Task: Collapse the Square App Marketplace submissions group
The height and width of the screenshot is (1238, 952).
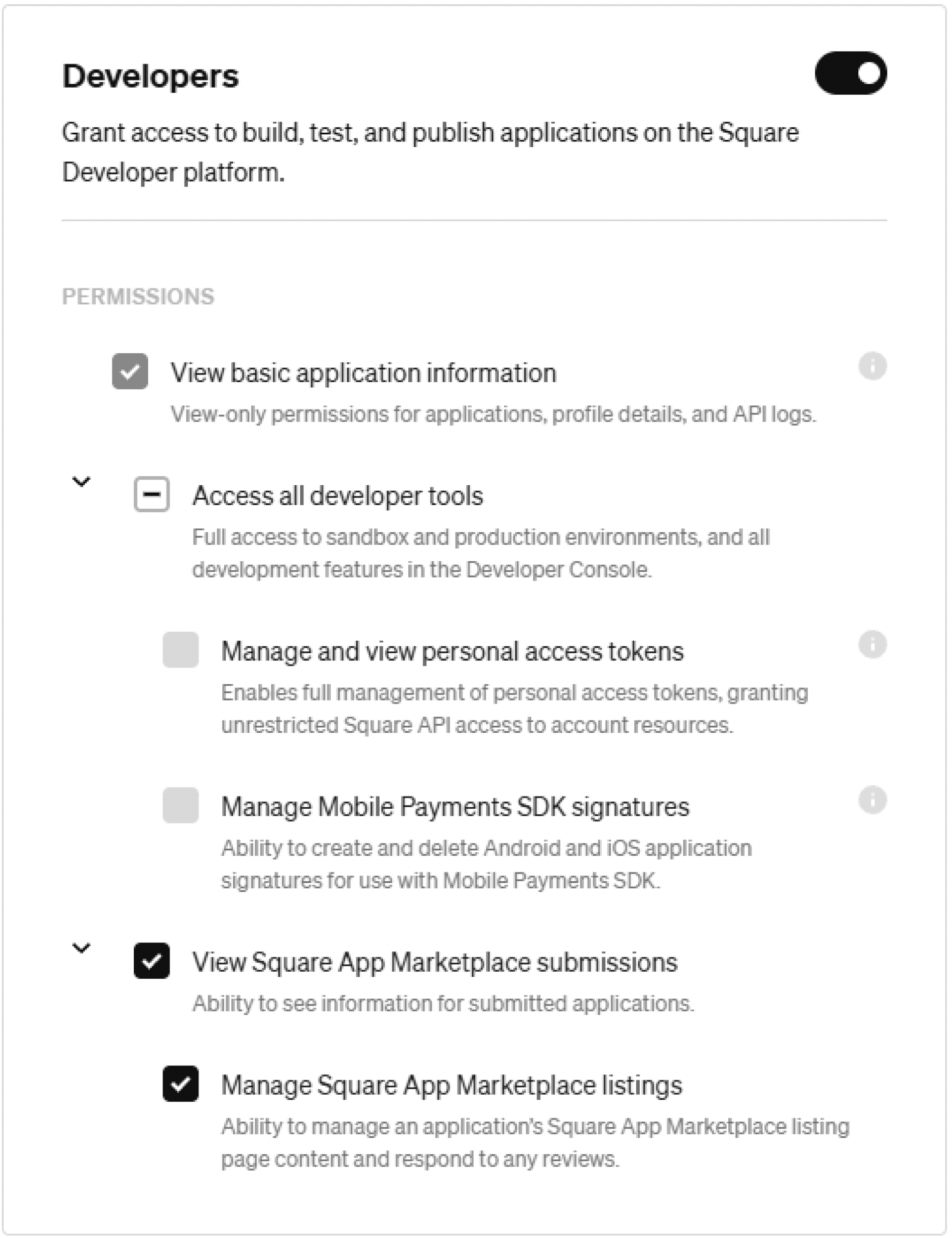Action: click(x=81, y=948)
